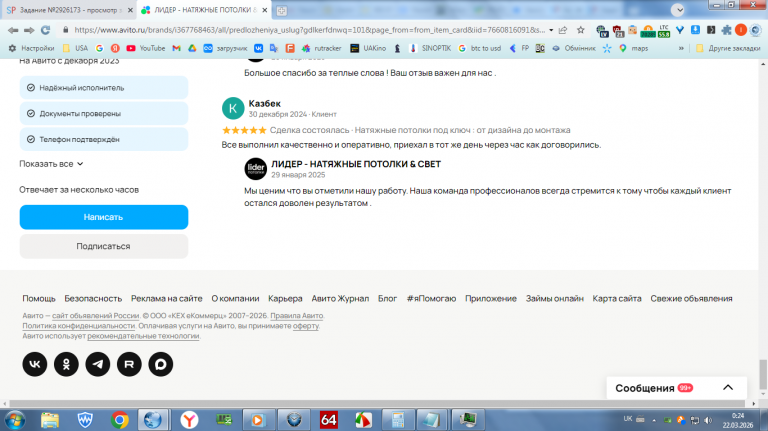This screenshot has height=431, width=768.
Task: Reload the Avito page
Action: click(46, 30)
